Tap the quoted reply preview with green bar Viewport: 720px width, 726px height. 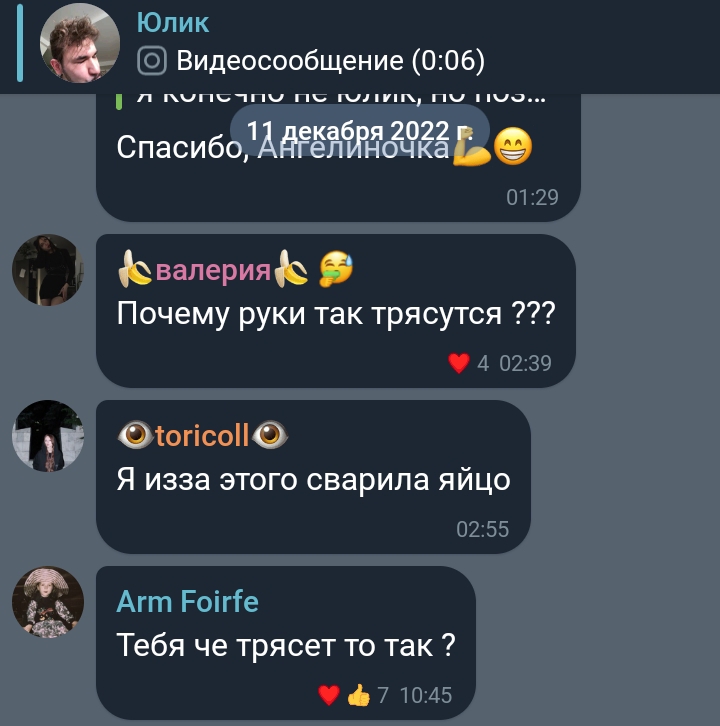pyautogui.click(x=332, y=99)
